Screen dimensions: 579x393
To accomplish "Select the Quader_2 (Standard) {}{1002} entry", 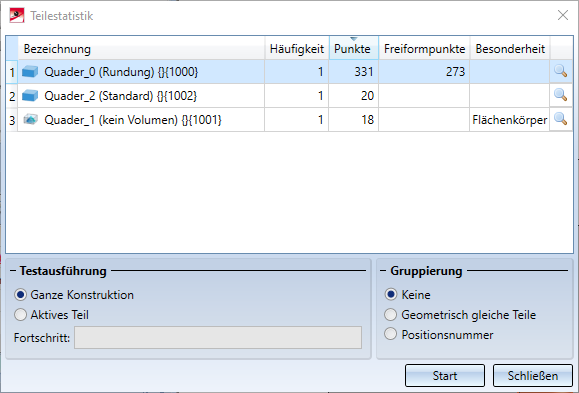I will coord(121,96).
